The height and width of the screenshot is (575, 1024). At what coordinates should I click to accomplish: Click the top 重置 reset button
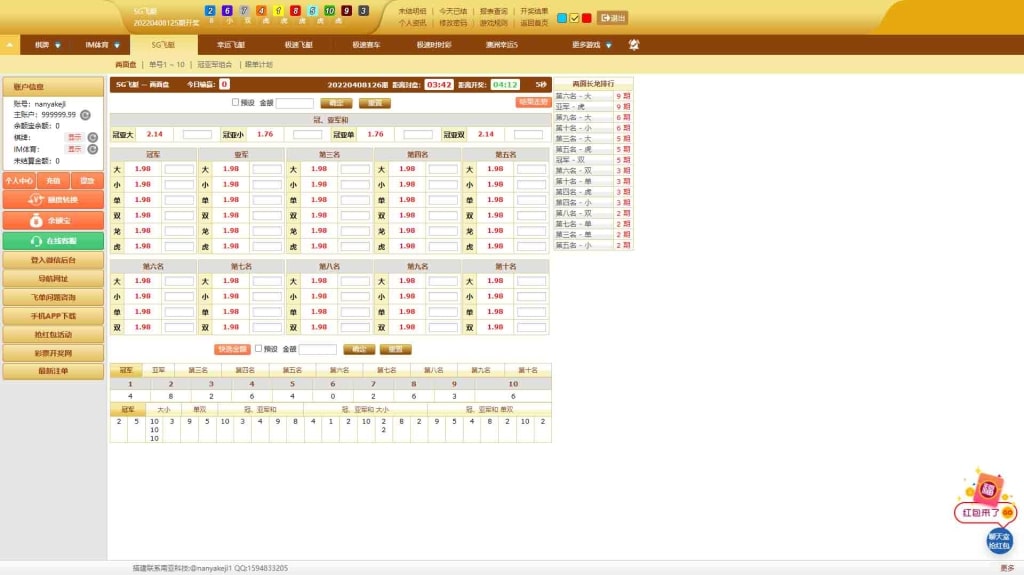click(x=375, y=103)
